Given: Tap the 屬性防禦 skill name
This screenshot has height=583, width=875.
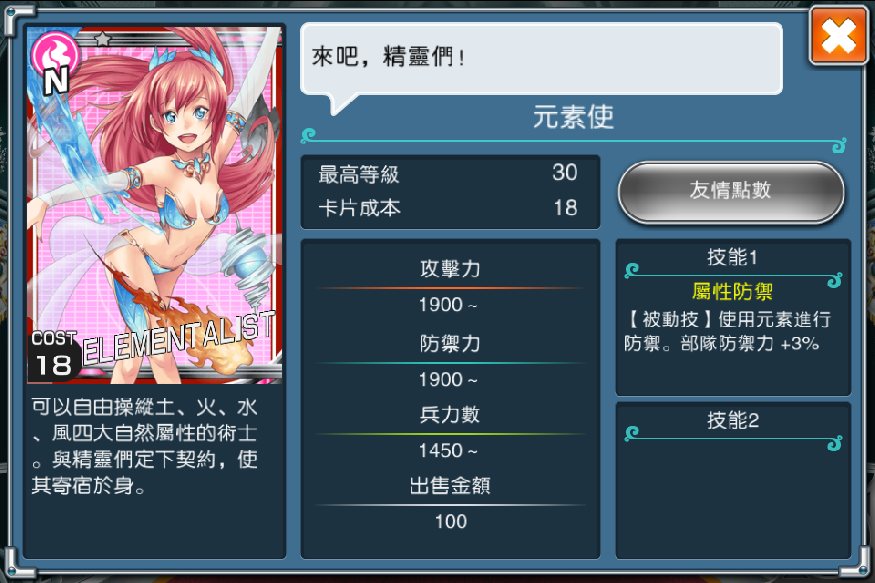Looking at the screenshot, I should coord(732,292).
